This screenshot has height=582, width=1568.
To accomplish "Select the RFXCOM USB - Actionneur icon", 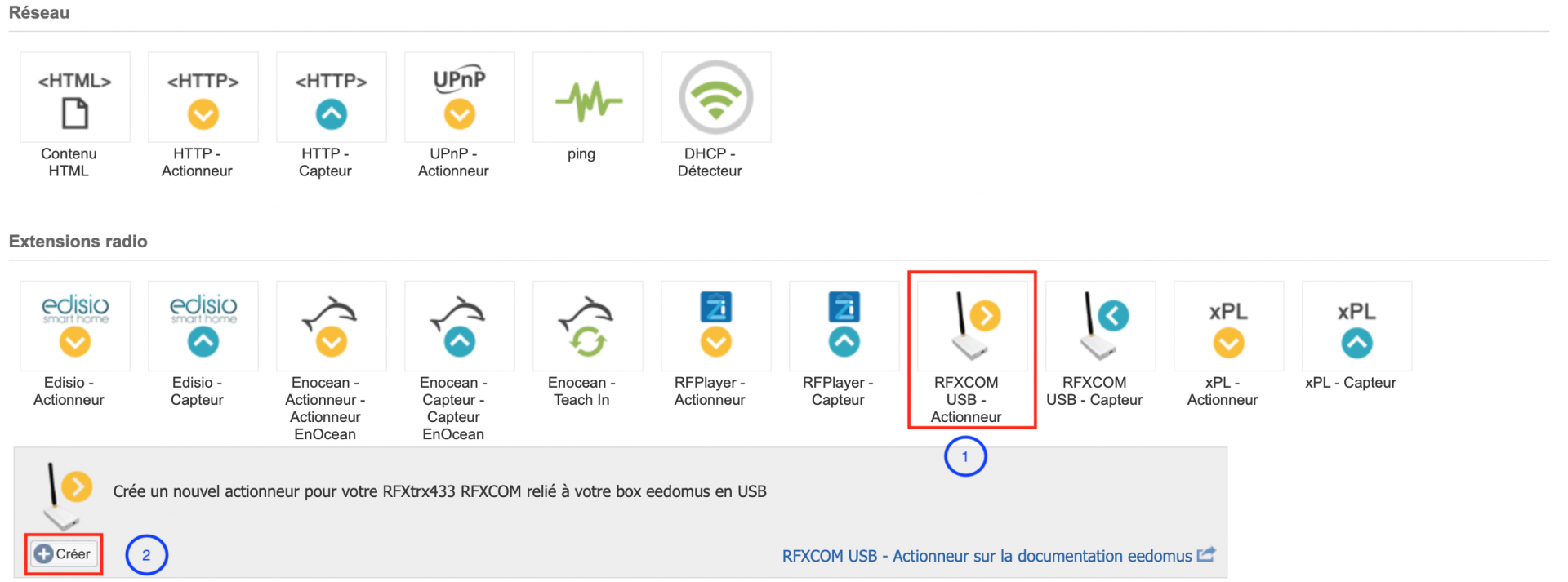I will (x=973, y=327).
